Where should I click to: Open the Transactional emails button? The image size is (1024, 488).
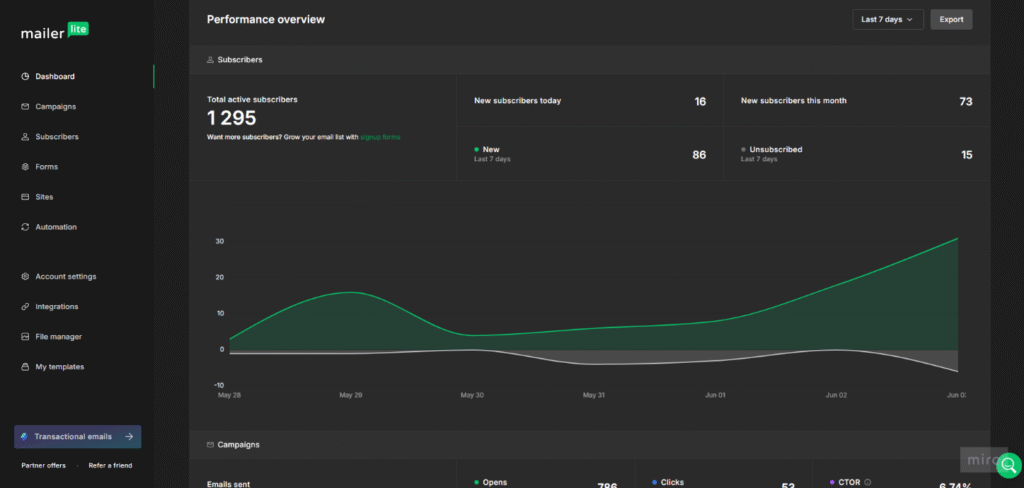[78, 437]
